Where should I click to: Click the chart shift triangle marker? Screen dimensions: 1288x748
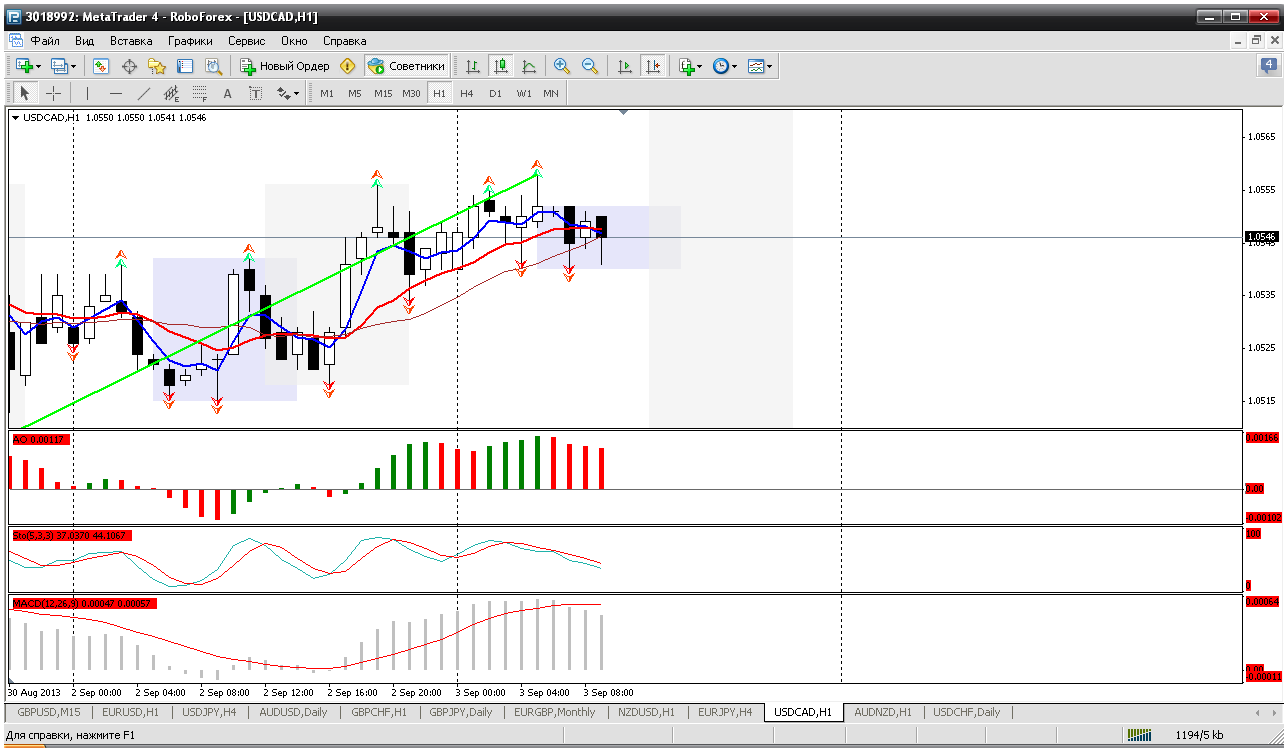tap(624, 113)
